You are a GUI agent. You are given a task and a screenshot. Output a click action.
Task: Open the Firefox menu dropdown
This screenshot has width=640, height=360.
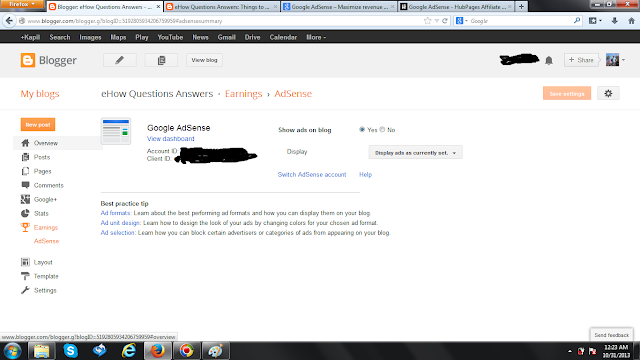click(22, 4)
